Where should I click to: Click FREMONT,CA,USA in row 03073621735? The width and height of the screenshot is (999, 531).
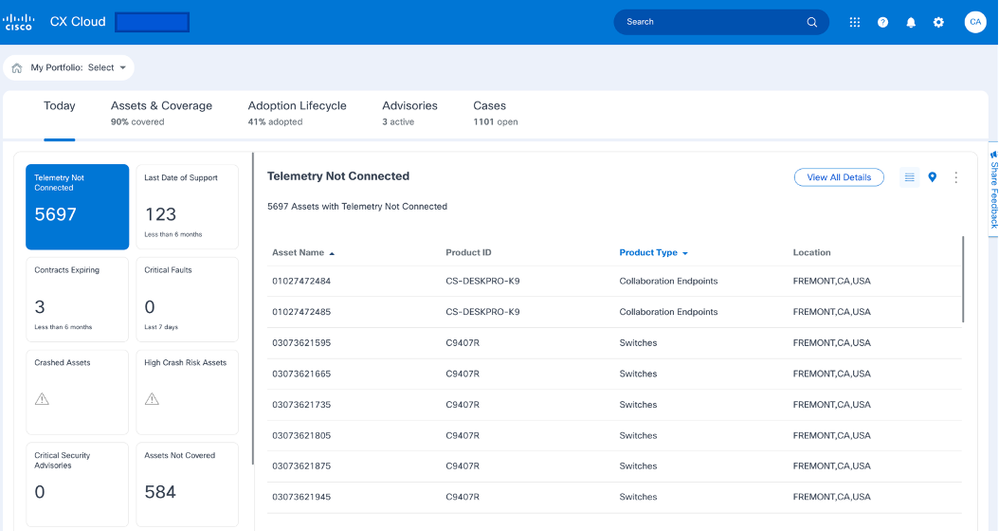tap(831, 405)
